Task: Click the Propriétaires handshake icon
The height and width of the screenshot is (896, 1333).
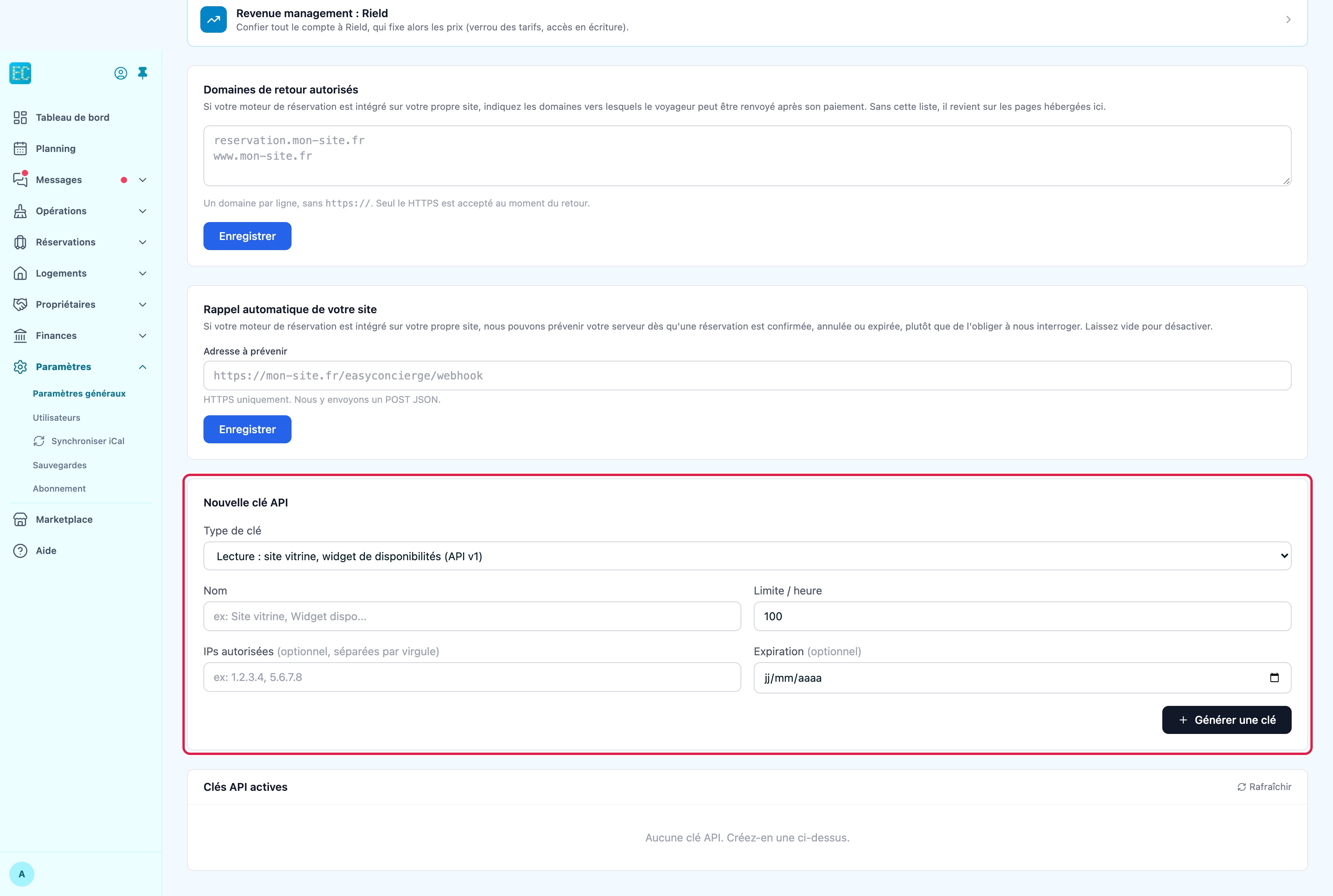Action: click(x=20, y=305)
